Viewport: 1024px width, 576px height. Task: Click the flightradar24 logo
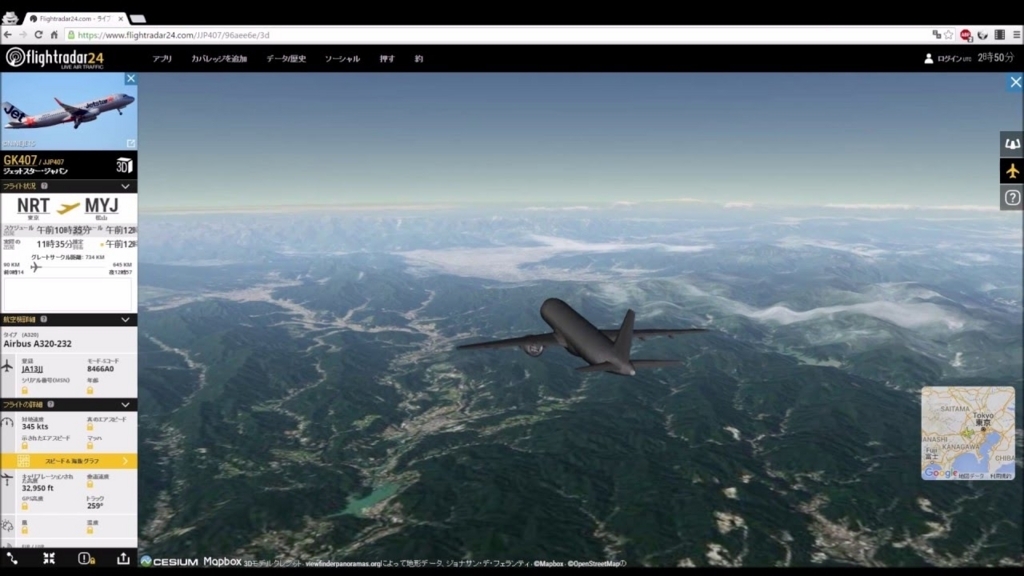[x=55, y=58]
